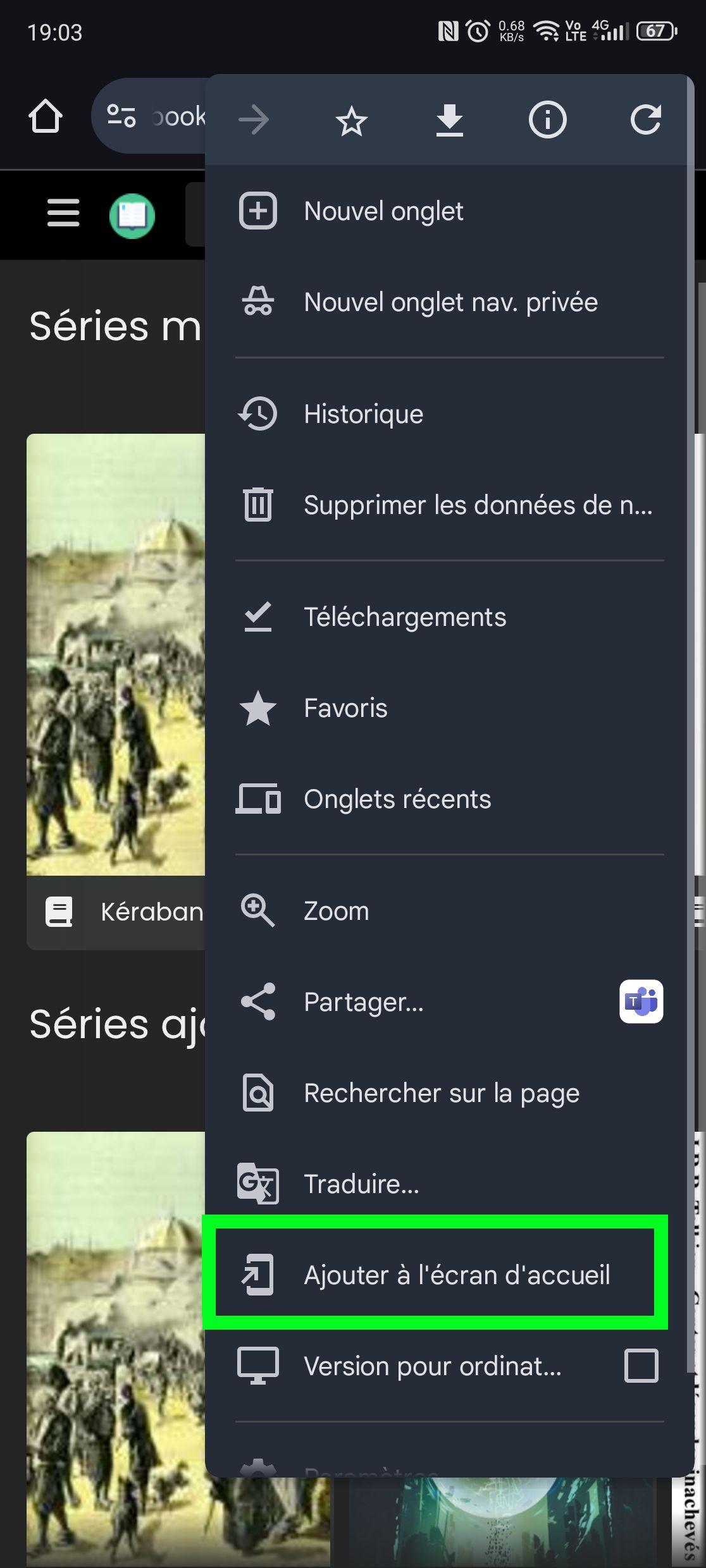Open the Zoom option
This screenshot has height=1568, width=706.
336,911
